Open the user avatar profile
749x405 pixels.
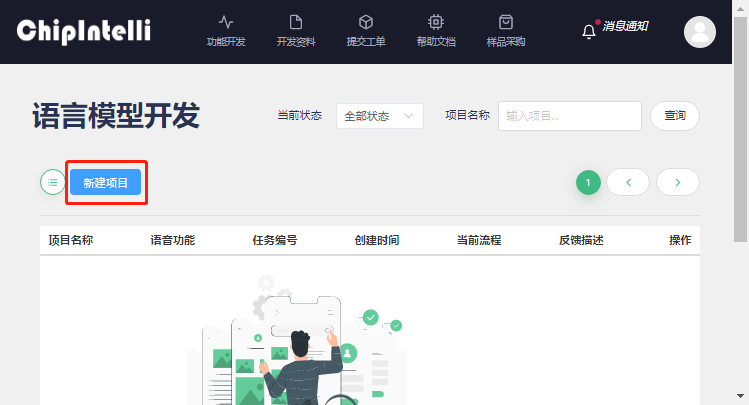(x=699, y=32)
